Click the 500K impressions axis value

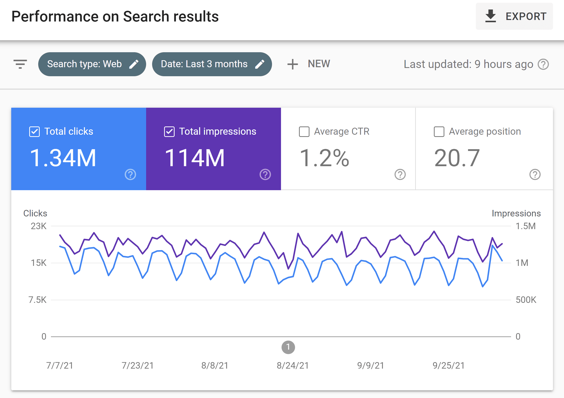pos(526,300)
